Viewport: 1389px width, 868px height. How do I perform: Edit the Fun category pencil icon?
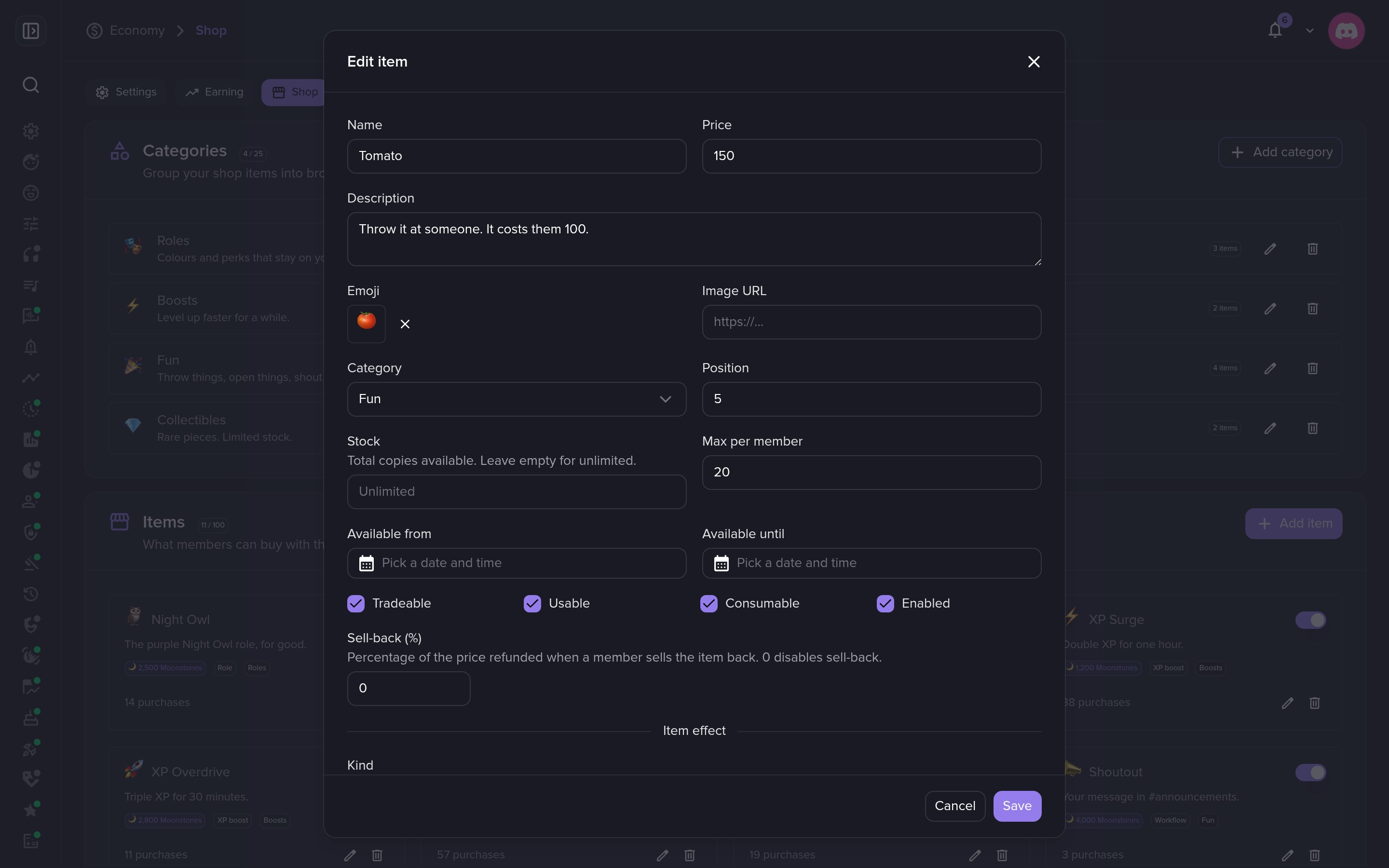pos(1270,368)
